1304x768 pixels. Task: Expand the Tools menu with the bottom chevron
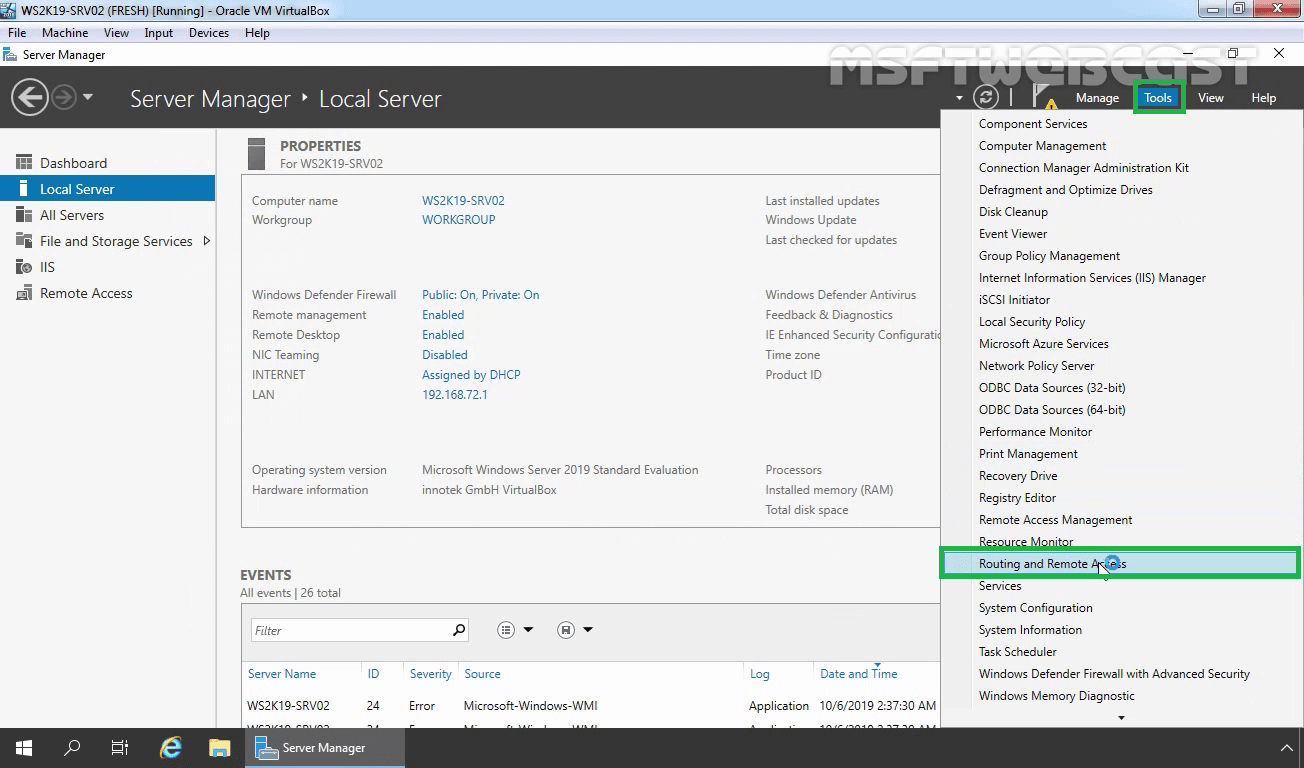point(1122,716)
